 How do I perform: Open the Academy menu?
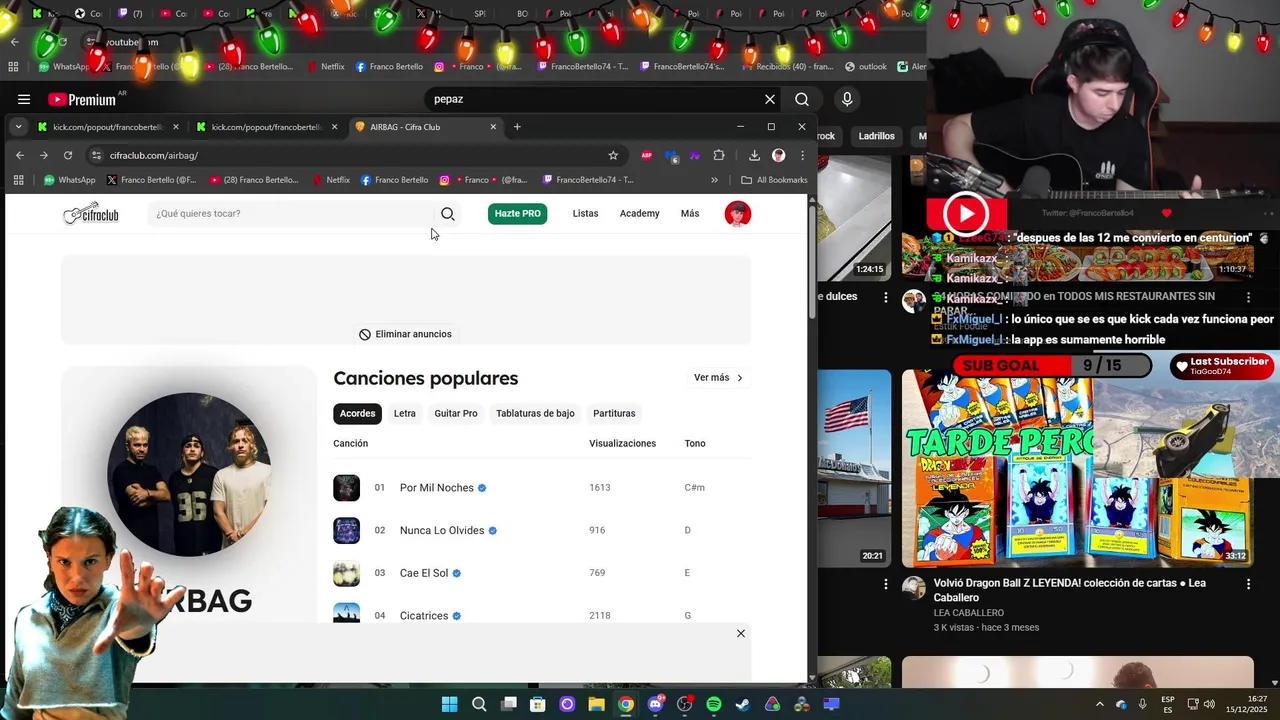click(x=639, y=213)
